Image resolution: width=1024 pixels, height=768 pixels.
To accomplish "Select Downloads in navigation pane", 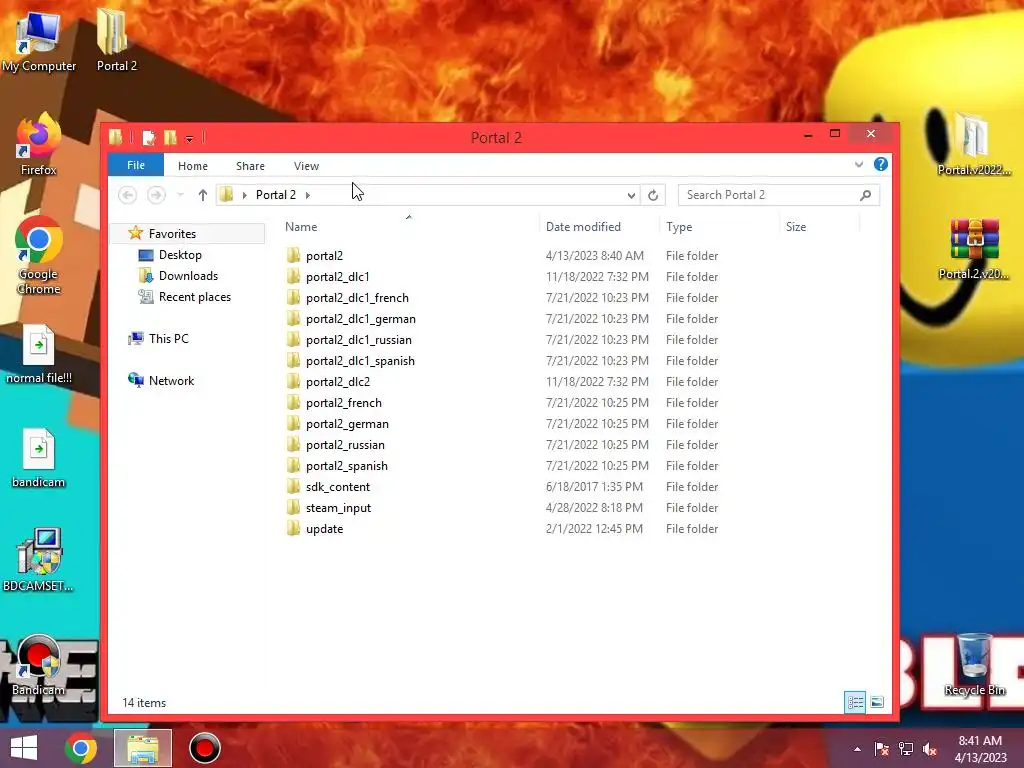I will 188,276.
